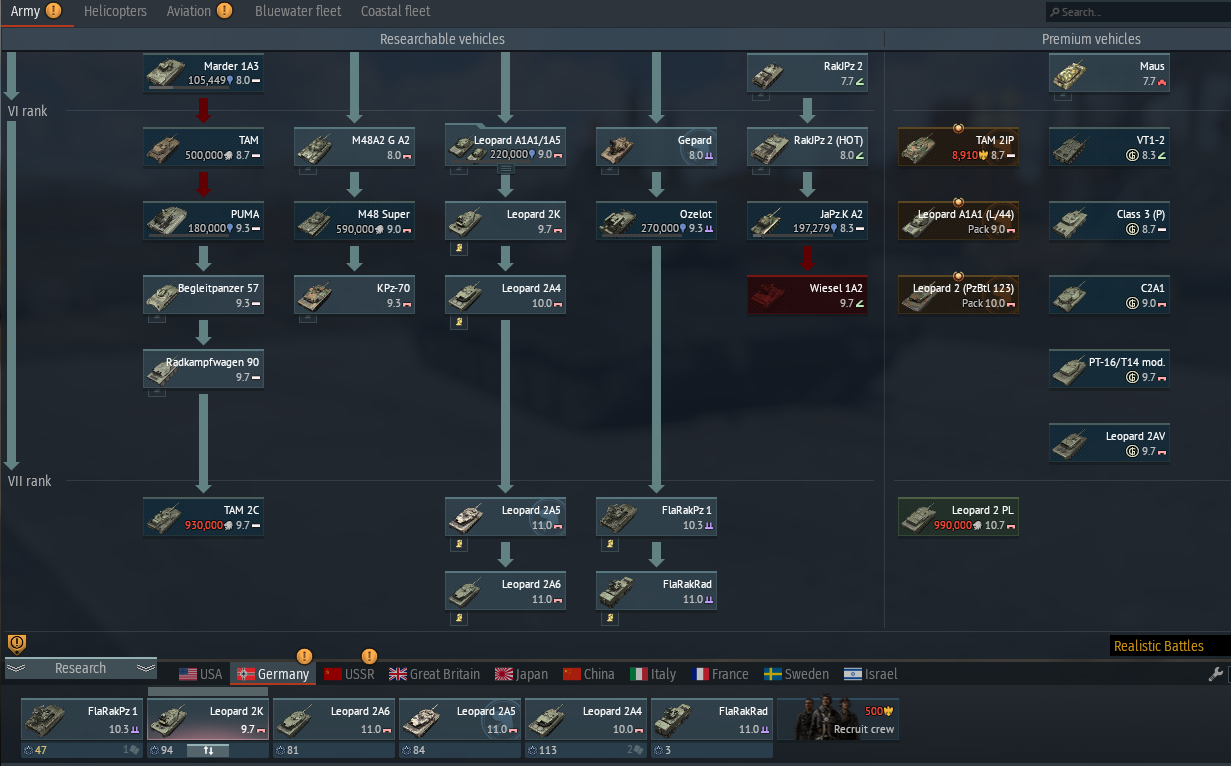This screenshot has height=766, width=1231.
Task: Switch to the USSR nation
Action: coord(349,674)
